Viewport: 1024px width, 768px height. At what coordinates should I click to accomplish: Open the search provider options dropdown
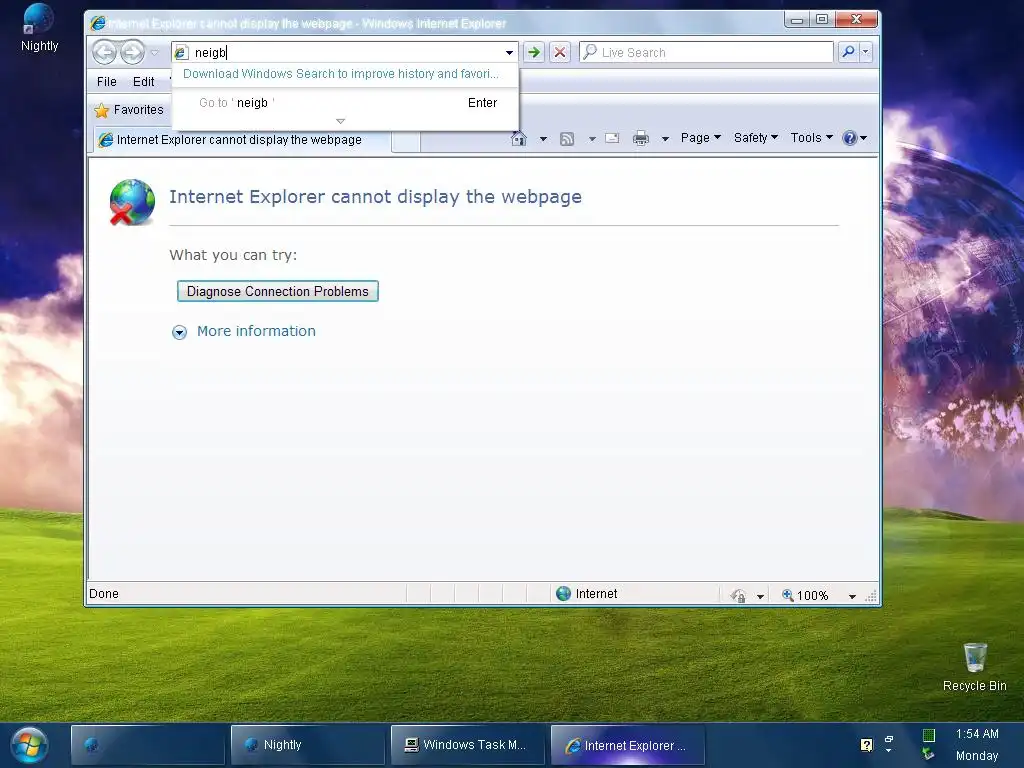[x=866, y=52]
